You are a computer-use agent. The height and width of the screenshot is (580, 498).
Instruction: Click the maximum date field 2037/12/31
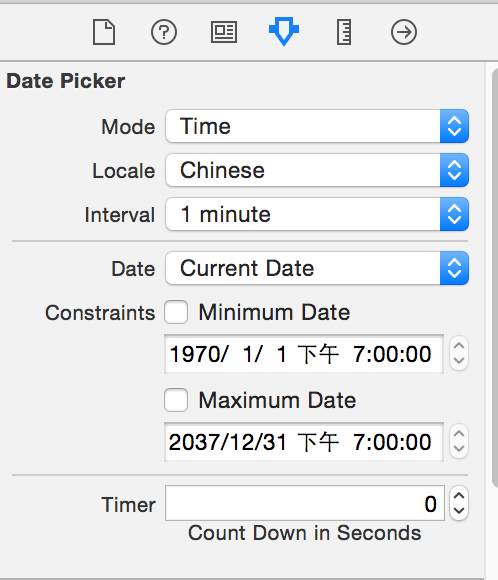304,442
